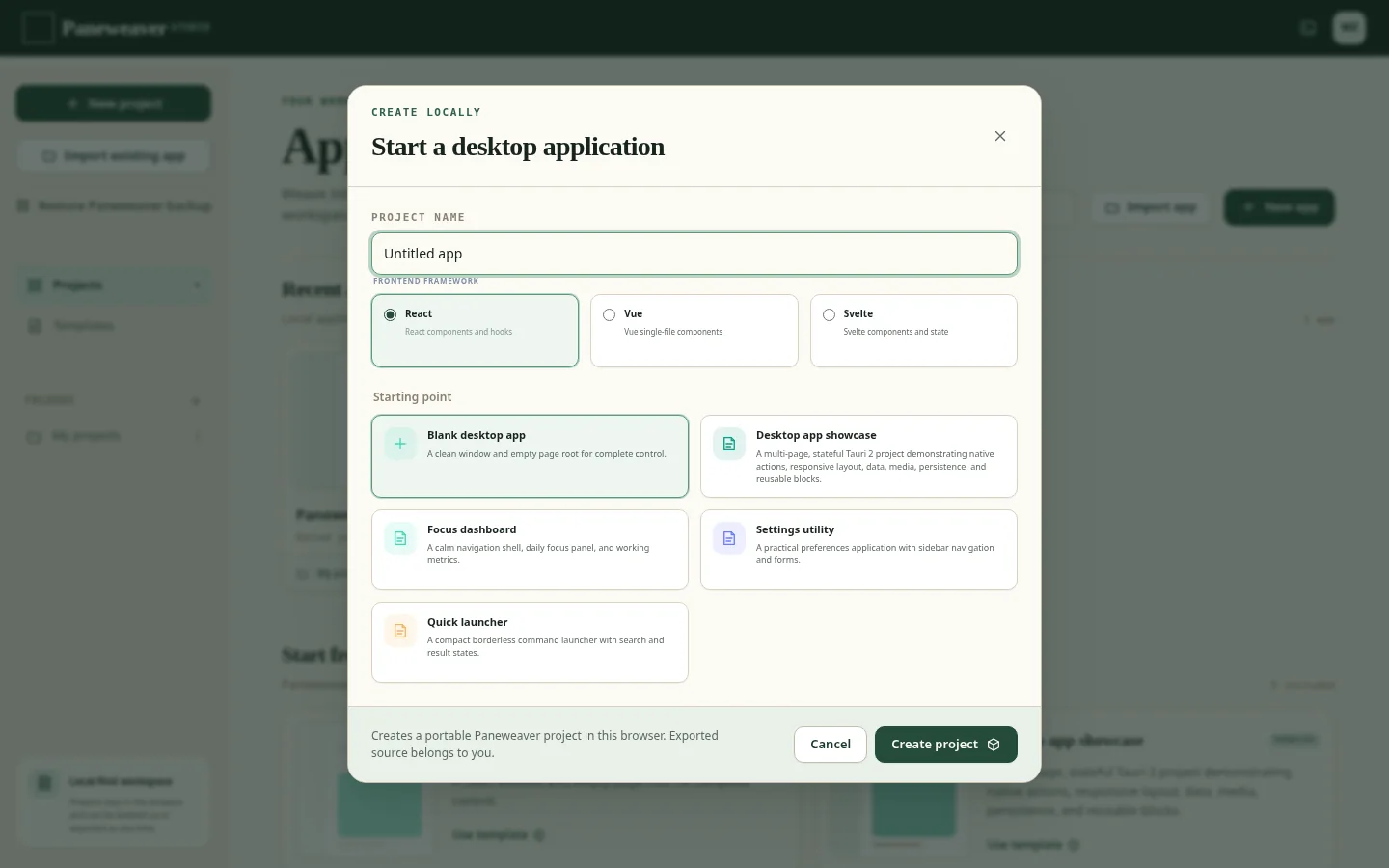The image size is (1389, 868).
Task: Click the Quick launcher template icon
Action: [400, 631]
